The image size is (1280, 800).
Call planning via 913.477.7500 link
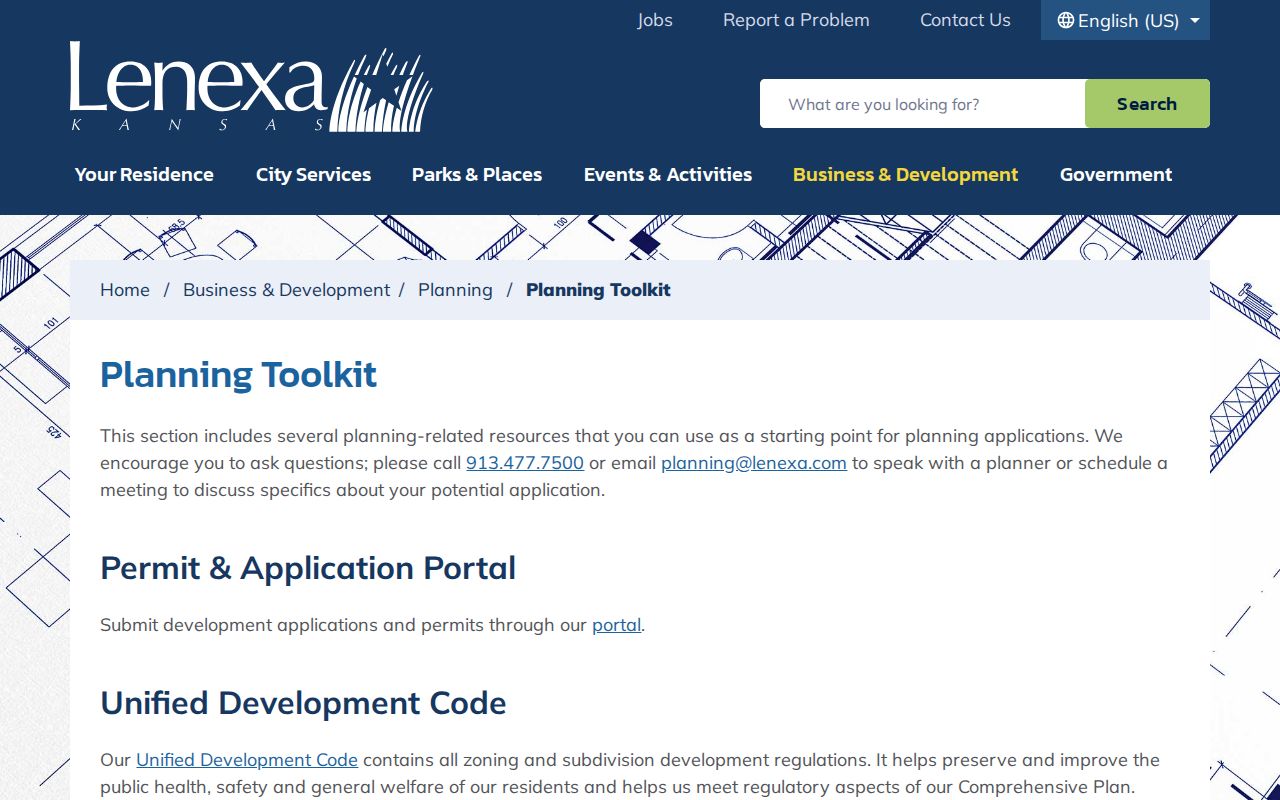click(525, 463)
